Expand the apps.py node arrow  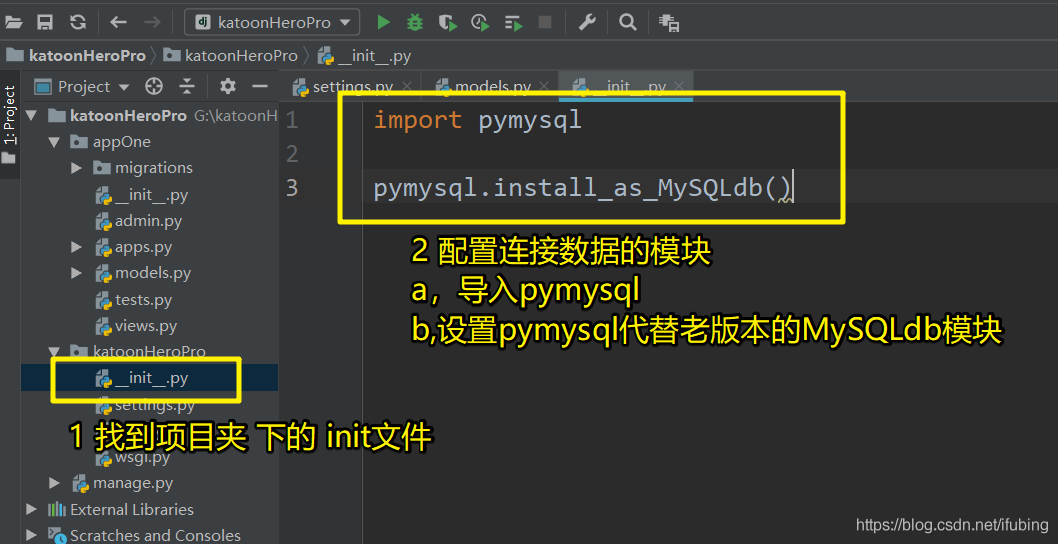pos(76,247)
